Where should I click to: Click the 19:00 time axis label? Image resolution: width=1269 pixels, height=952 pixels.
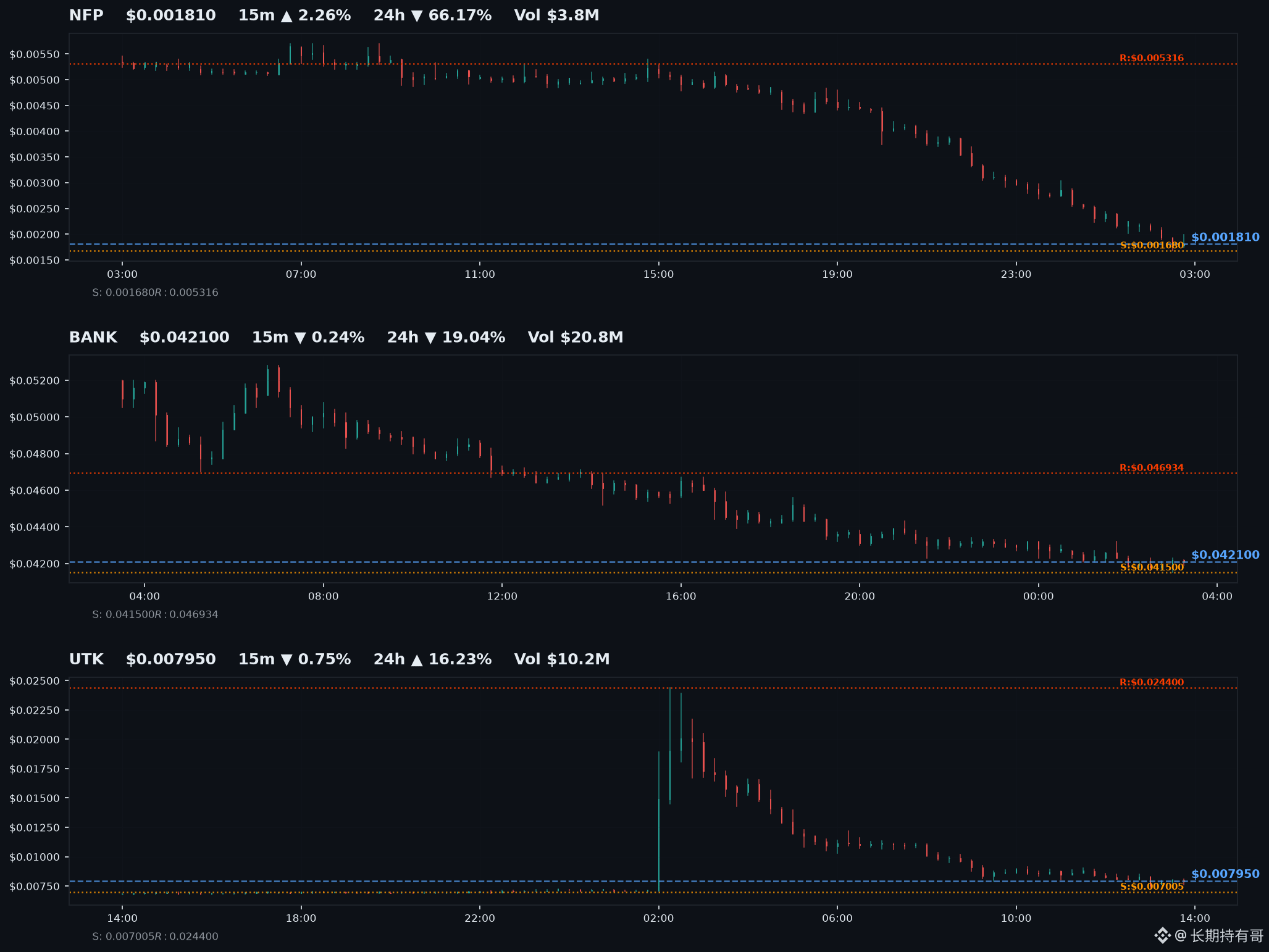(837, 274)
